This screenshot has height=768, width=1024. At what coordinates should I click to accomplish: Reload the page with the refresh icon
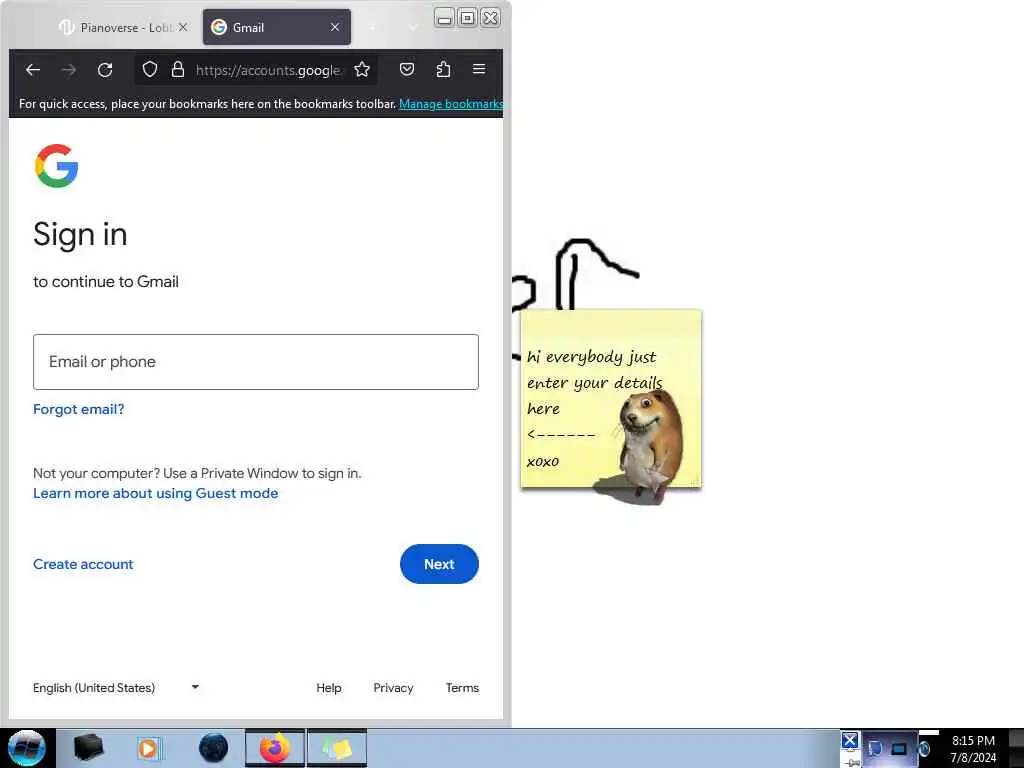click(x=105, y=69)
